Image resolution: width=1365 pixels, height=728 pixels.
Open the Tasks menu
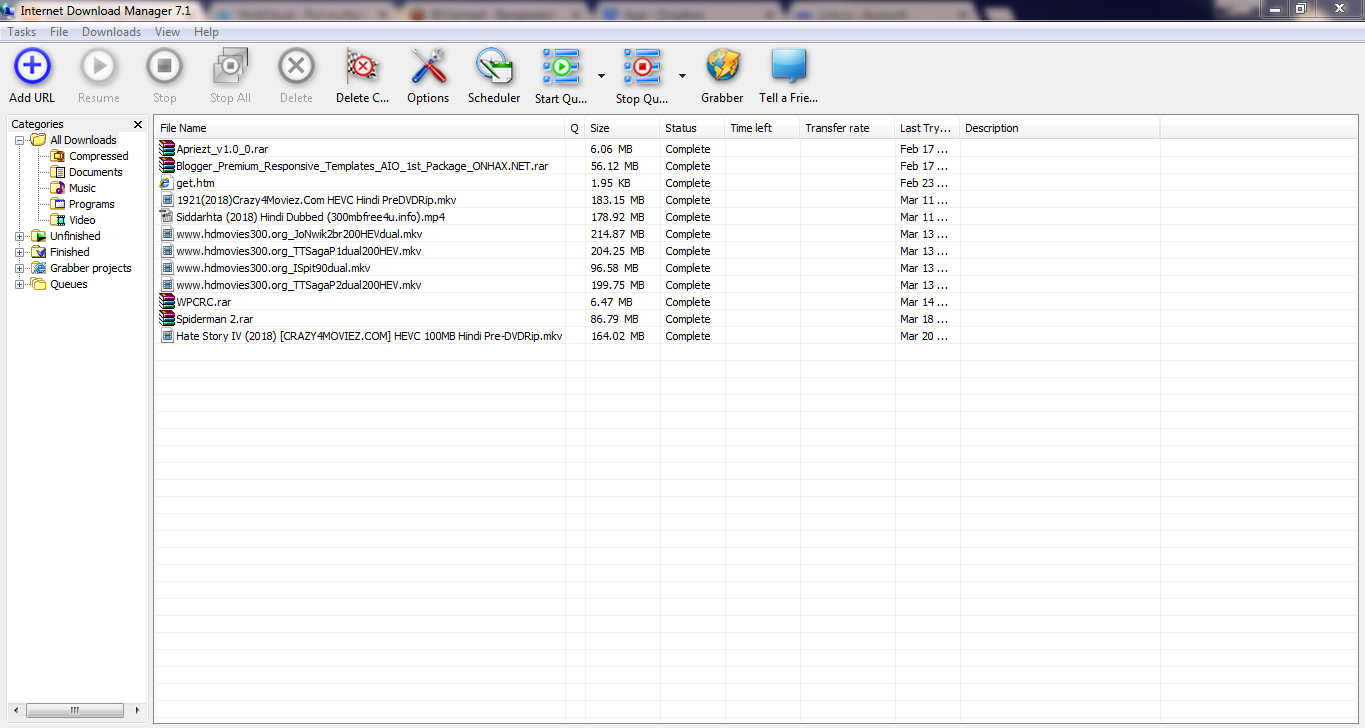coord(22,32)
